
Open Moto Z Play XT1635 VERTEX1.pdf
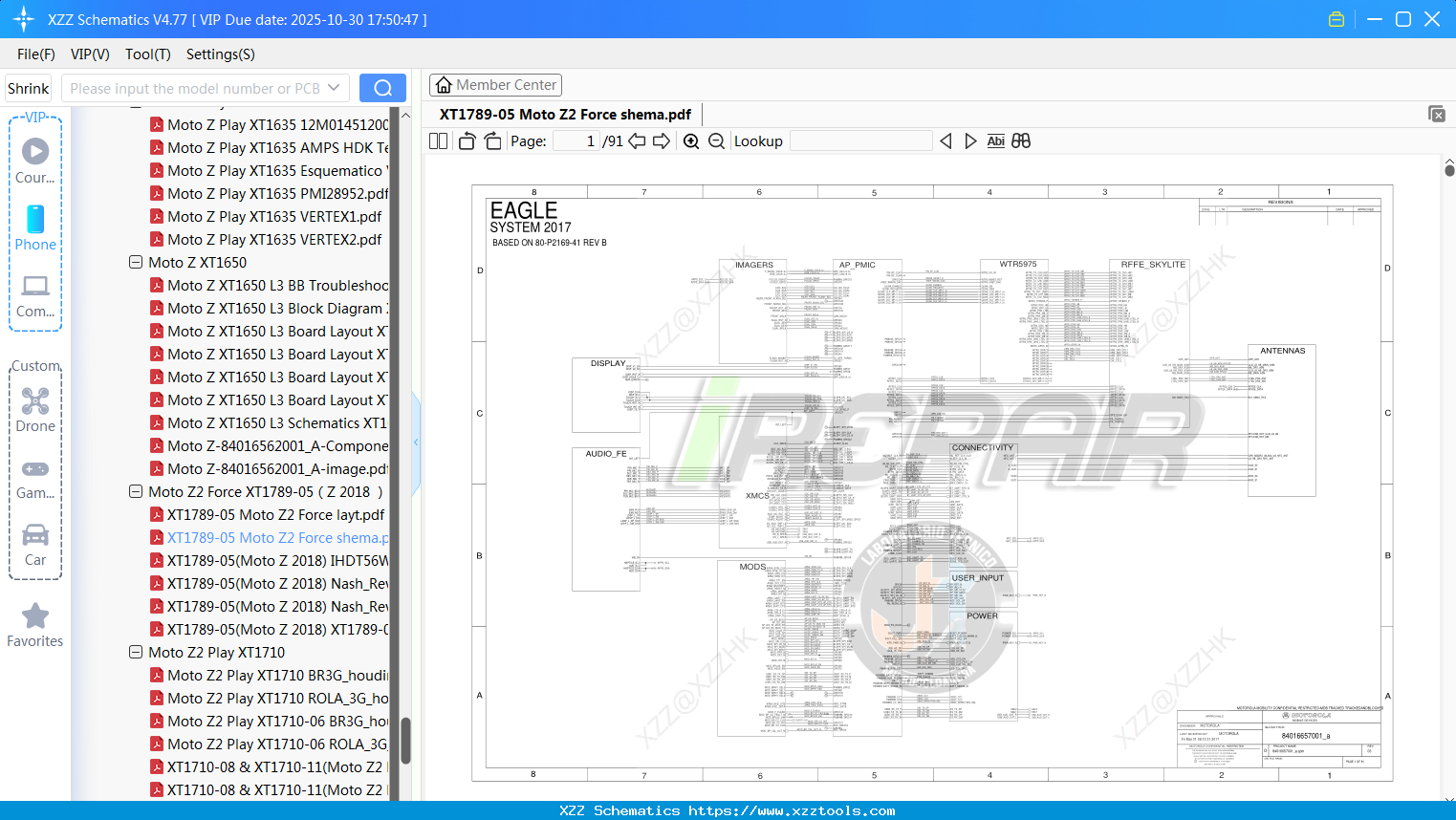tap(274, 216)
